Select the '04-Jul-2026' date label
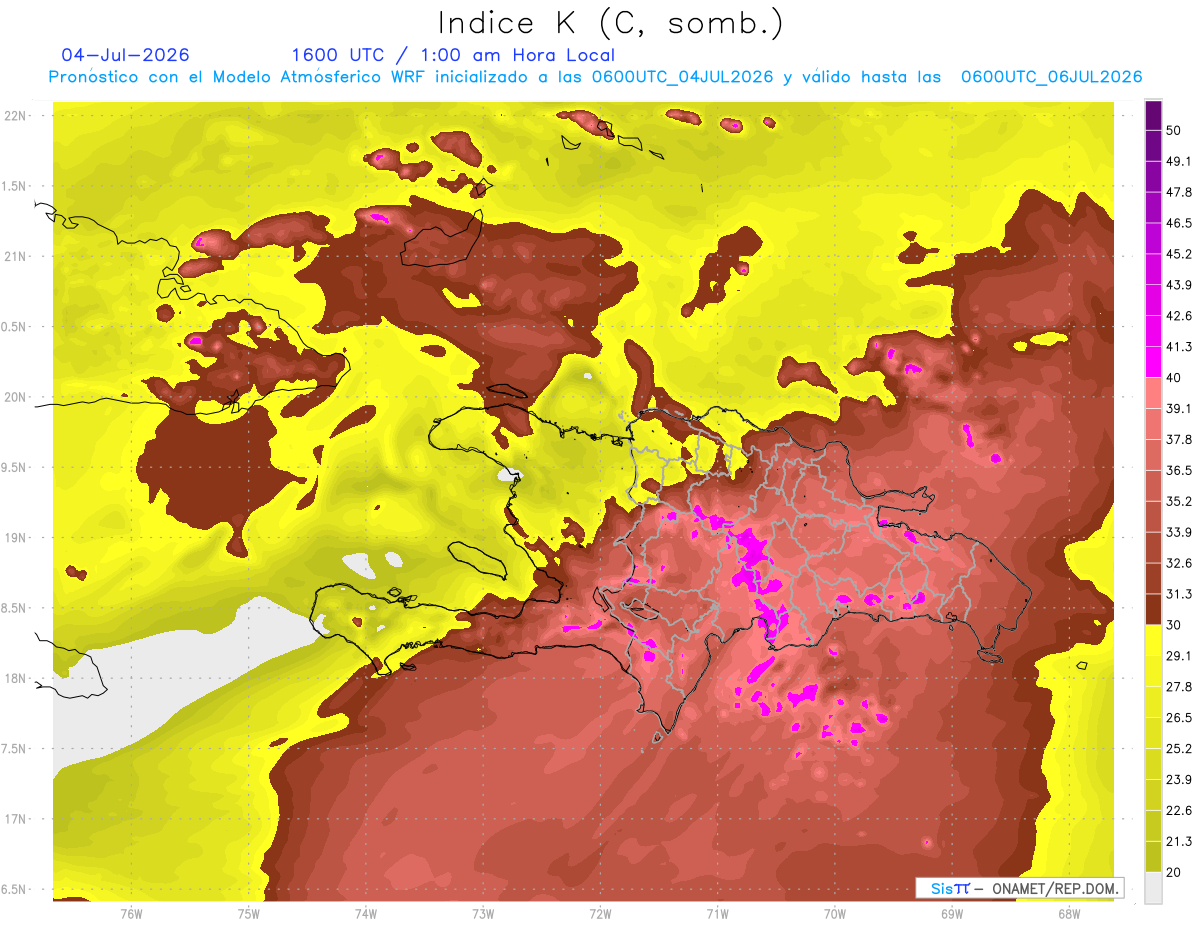This screenshot has width=1200, height=927. [125, 55]
